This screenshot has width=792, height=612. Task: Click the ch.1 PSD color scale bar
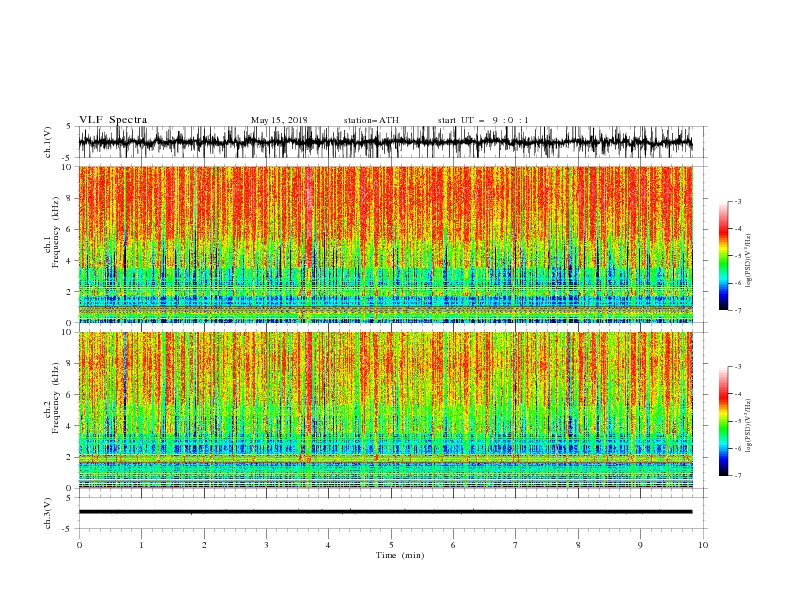(723, 255)
